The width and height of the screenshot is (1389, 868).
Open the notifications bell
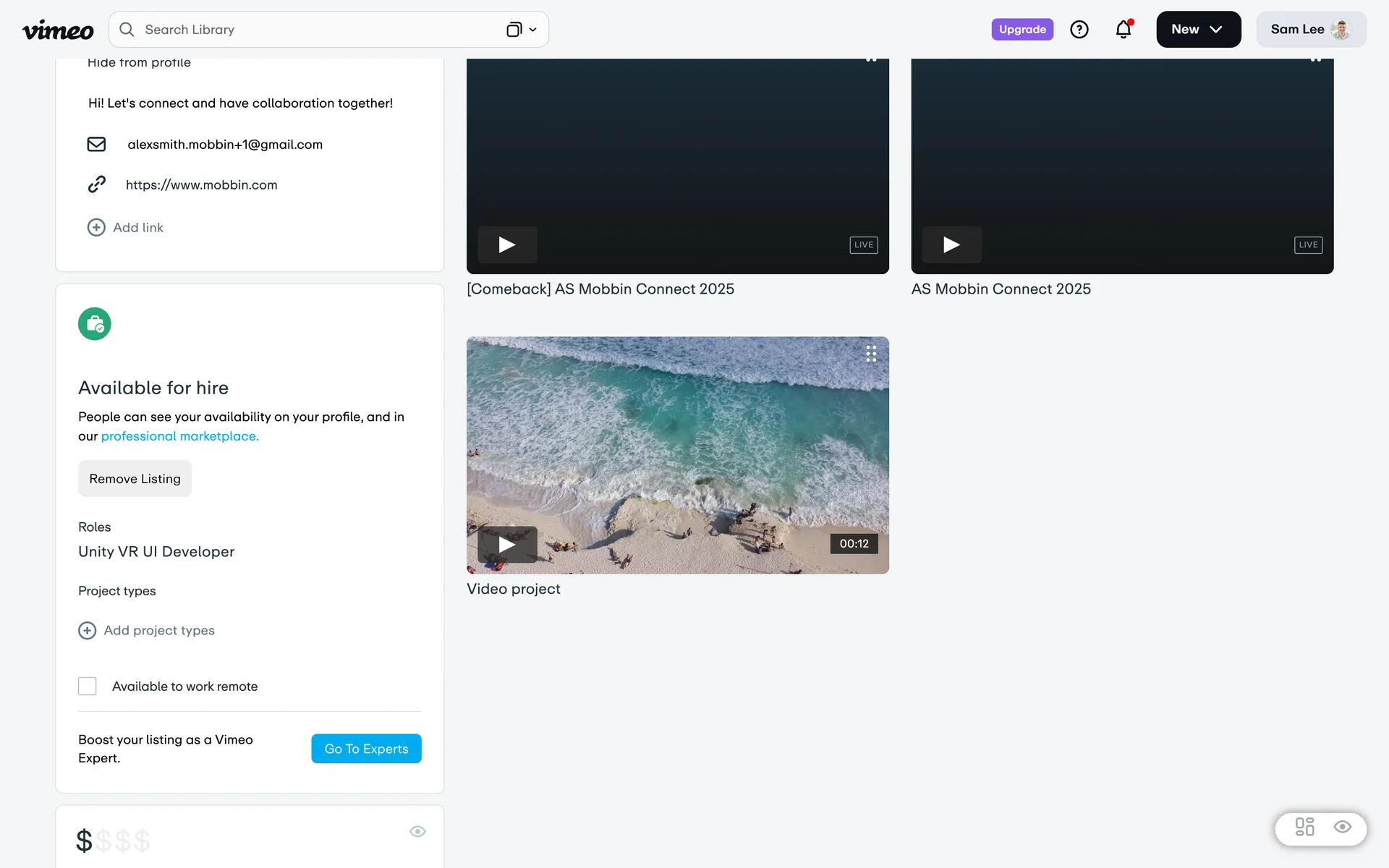coord(1123,30)
